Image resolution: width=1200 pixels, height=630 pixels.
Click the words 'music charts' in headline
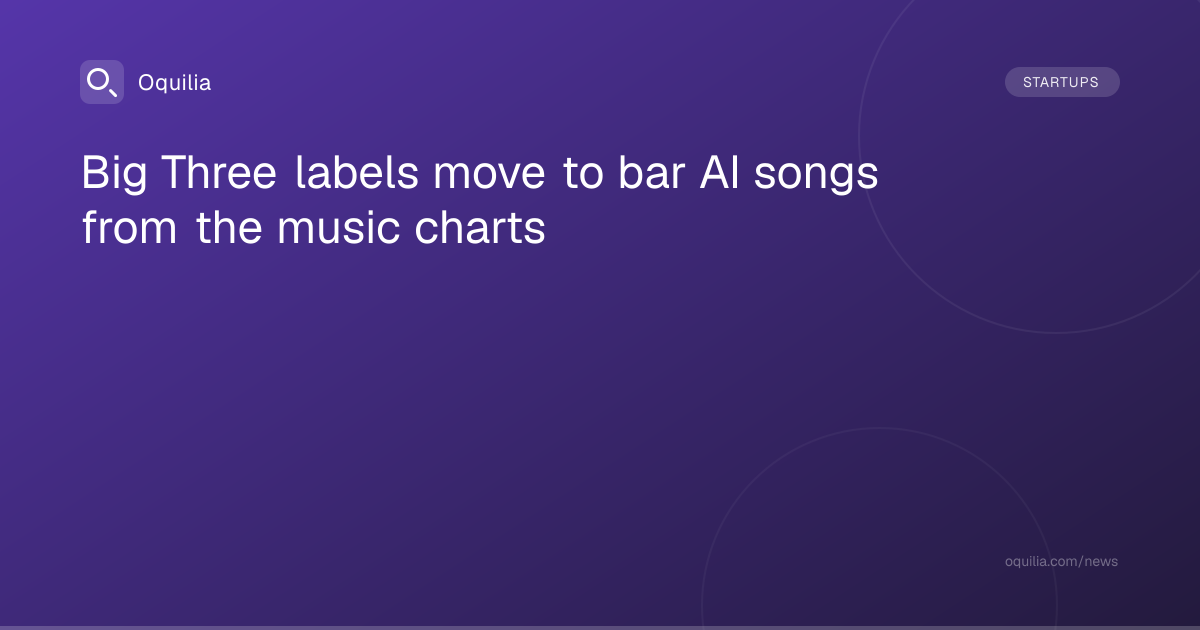click(411, 229)
